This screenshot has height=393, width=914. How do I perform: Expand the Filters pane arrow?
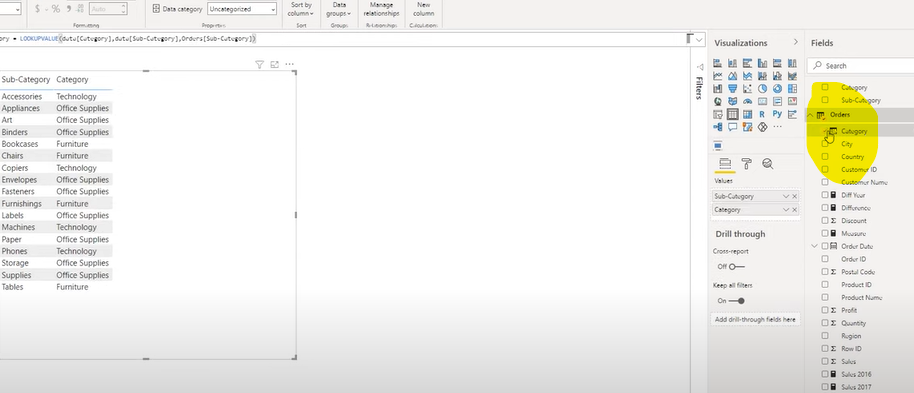pyautogui.click(x=699, y=67)
